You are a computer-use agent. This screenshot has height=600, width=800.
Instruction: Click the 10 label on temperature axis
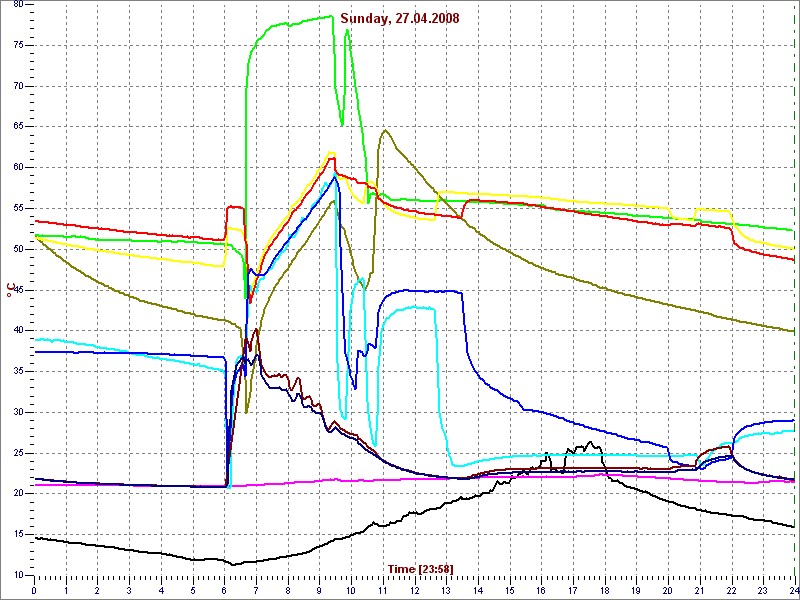pyautogui.click(x=17, y=575)
